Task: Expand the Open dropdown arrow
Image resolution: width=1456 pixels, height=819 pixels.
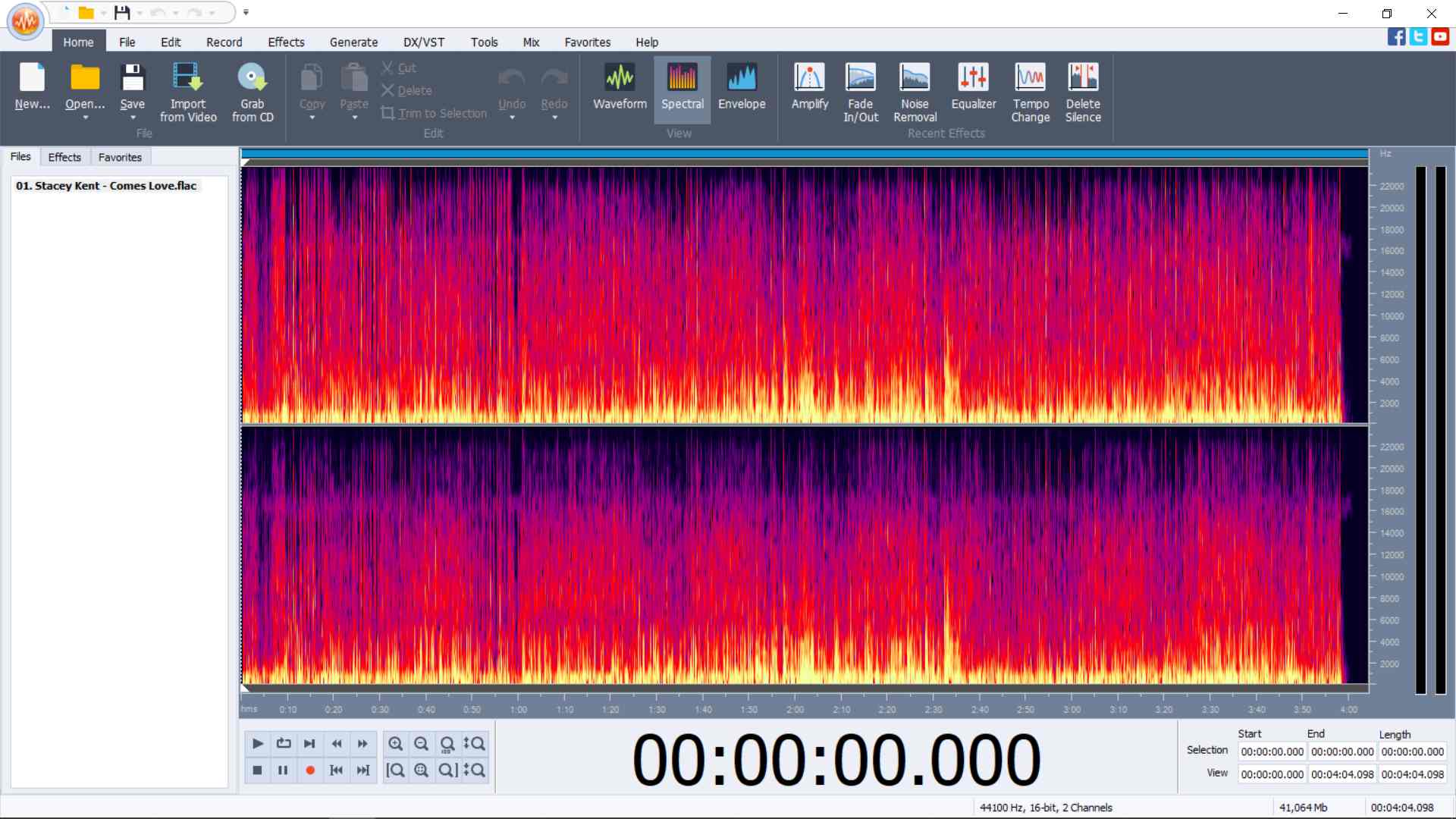Action: tap(85, 118)
